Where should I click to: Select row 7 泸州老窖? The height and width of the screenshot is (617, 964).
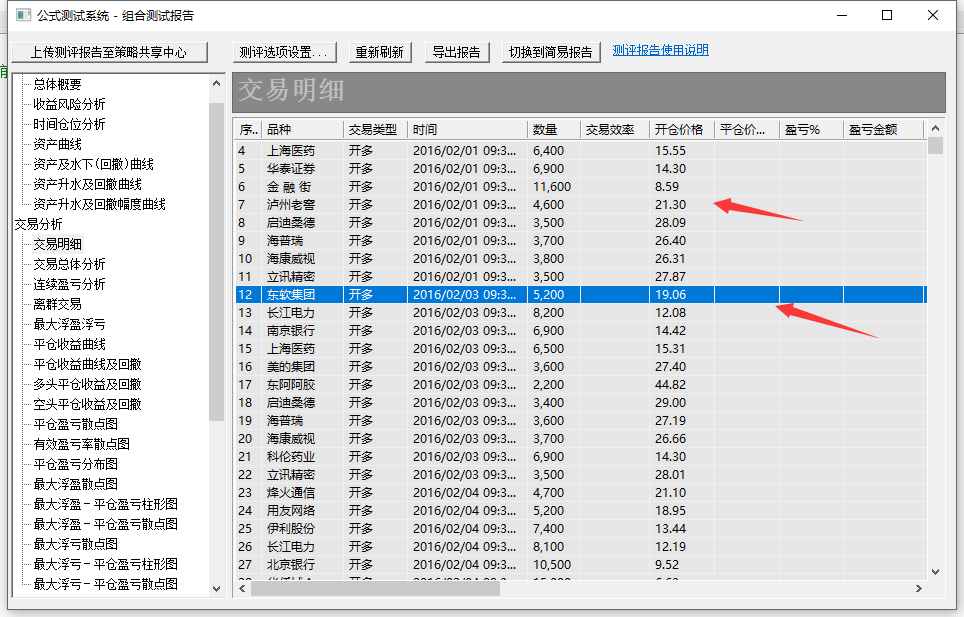581,205
